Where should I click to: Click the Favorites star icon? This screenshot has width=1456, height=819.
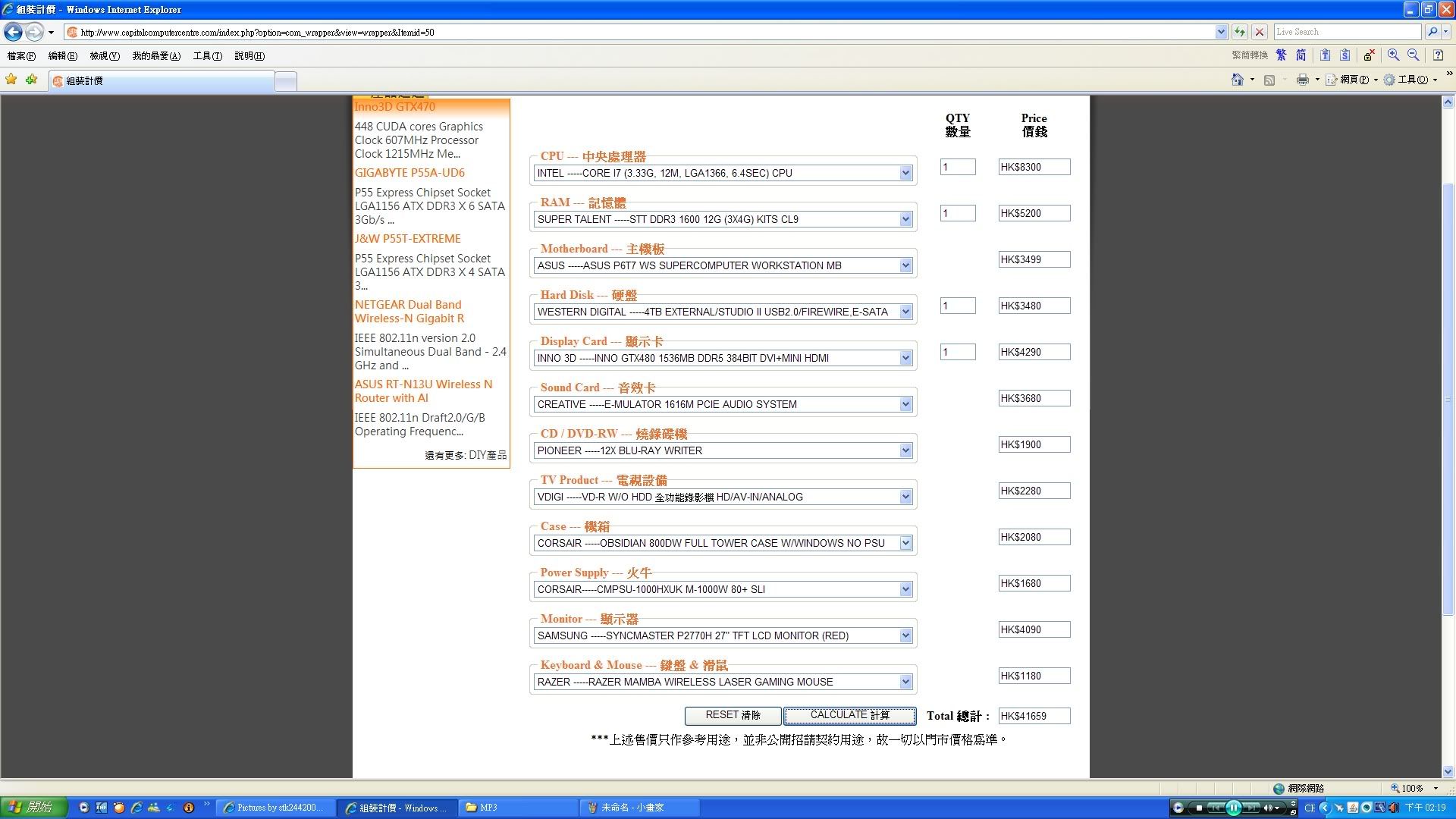[11, 80]
